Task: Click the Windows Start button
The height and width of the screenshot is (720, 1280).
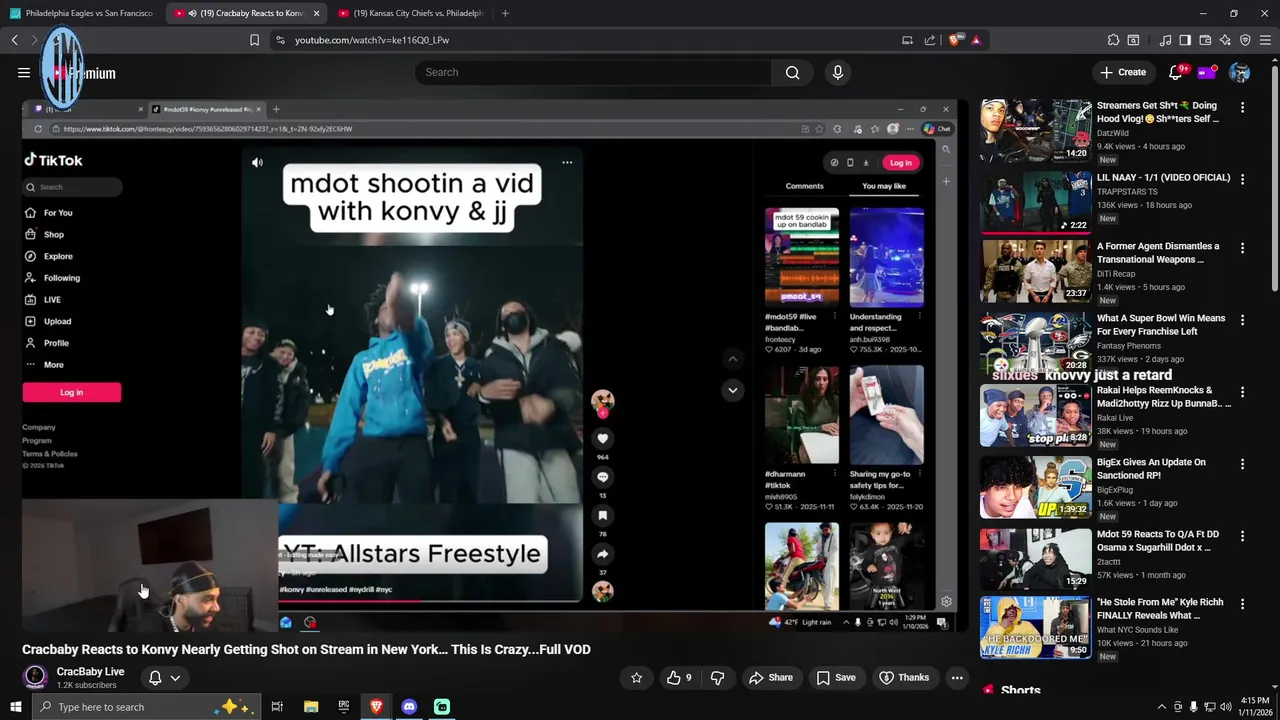Action: coord(16,707)
